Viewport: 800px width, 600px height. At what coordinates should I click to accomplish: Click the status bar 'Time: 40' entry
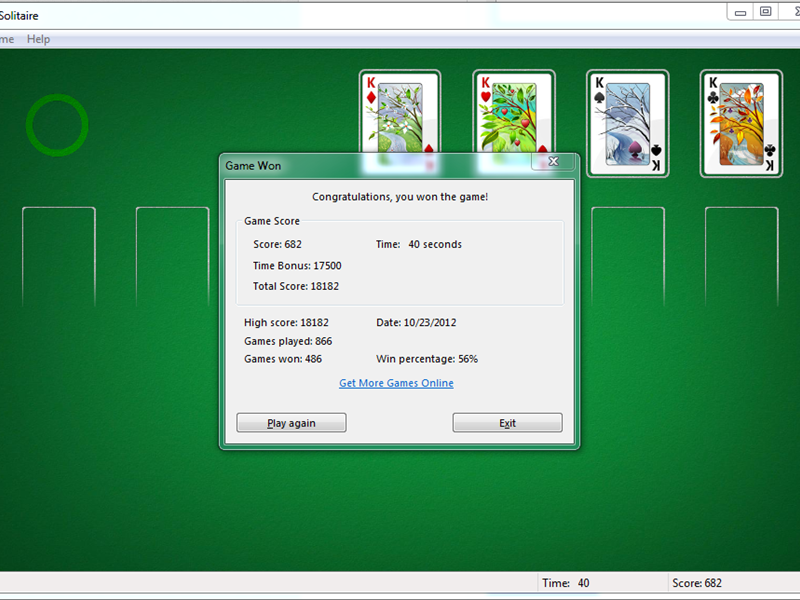coord(566,583)
